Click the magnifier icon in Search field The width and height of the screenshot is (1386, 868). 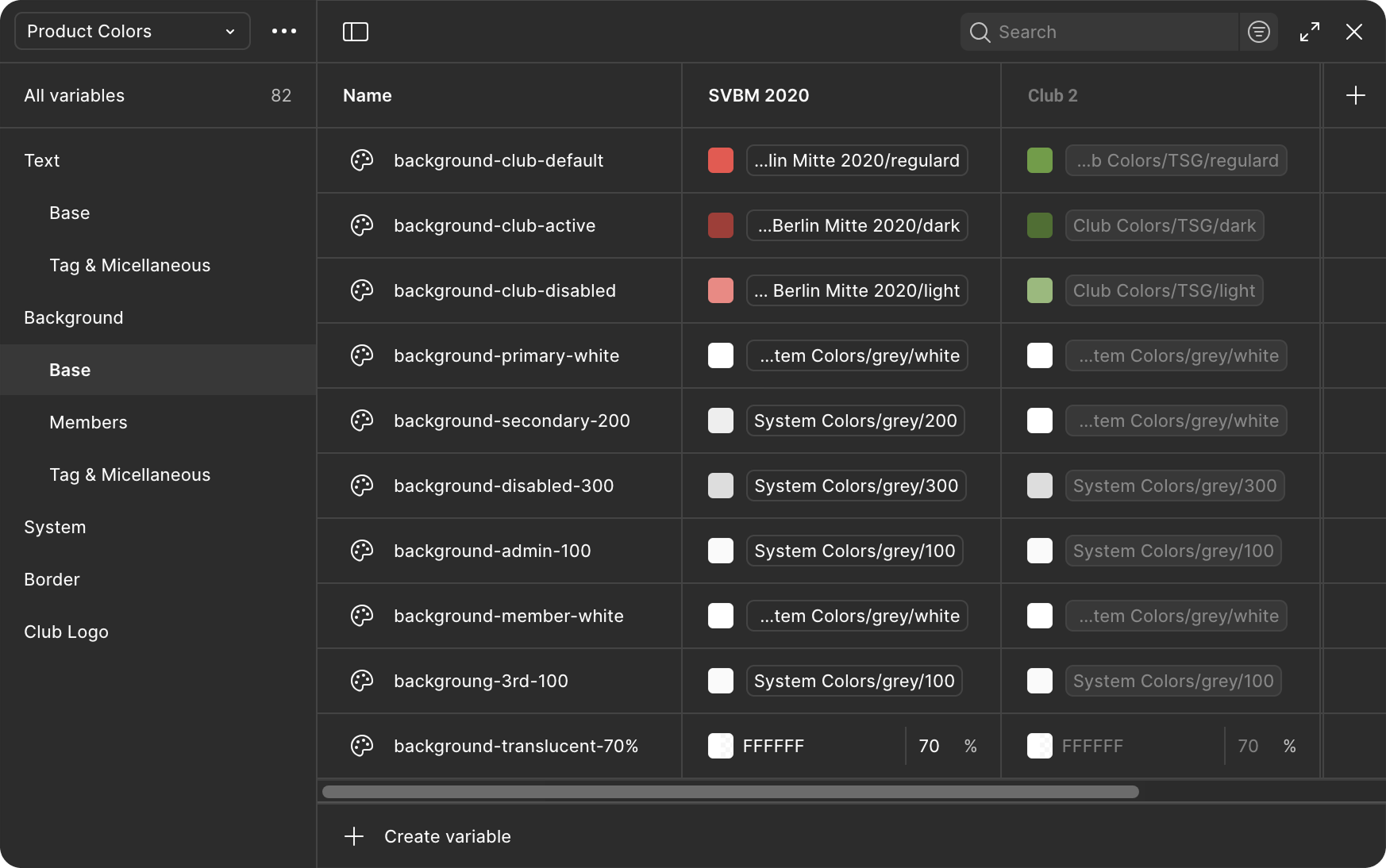980,32
